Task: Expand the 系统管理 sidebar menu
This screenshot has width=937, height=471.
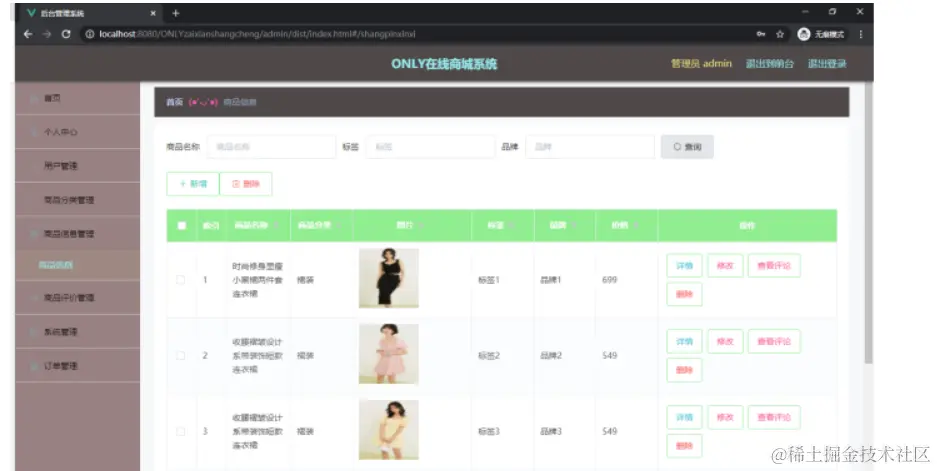Action: click(78, 332)
